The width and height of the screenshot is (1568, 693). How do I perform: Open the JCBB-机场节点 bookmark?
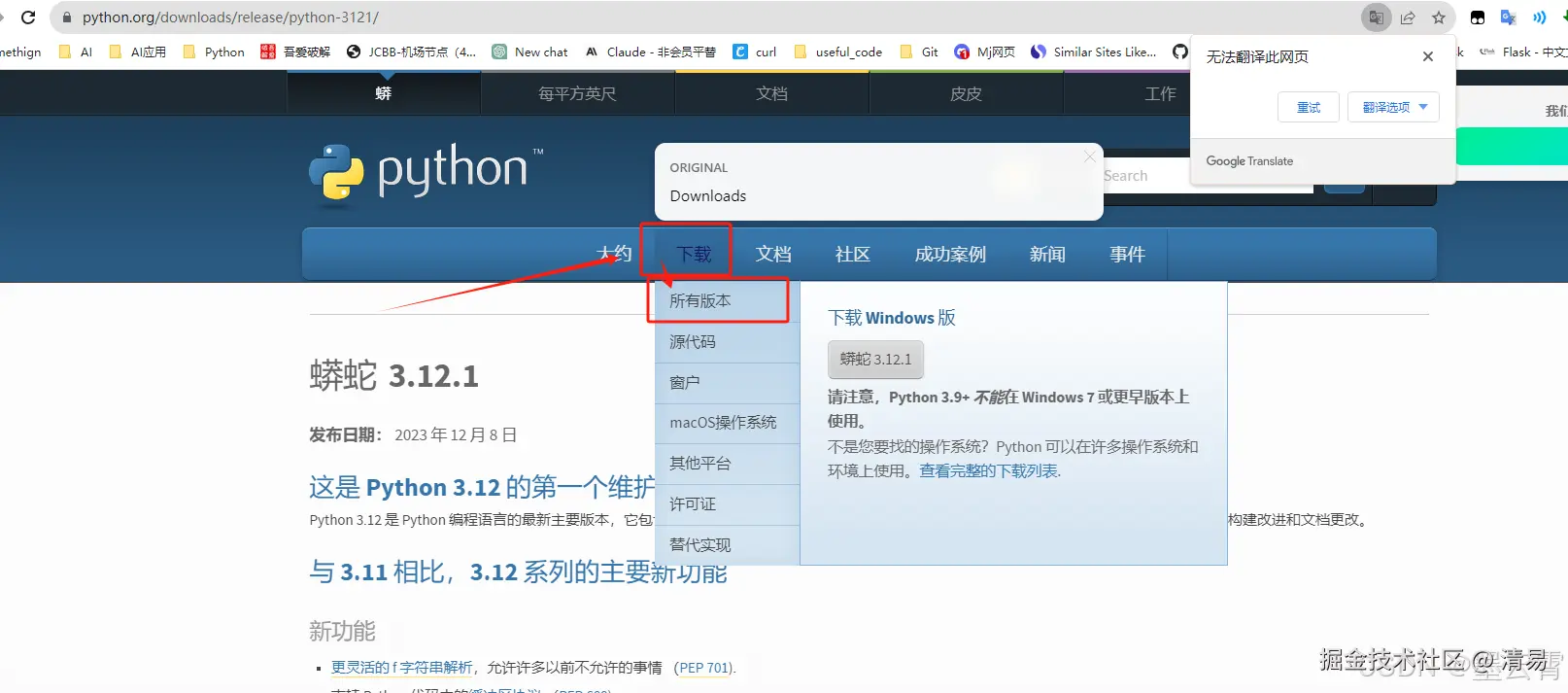pyautogui.click(x=412, y=52)
